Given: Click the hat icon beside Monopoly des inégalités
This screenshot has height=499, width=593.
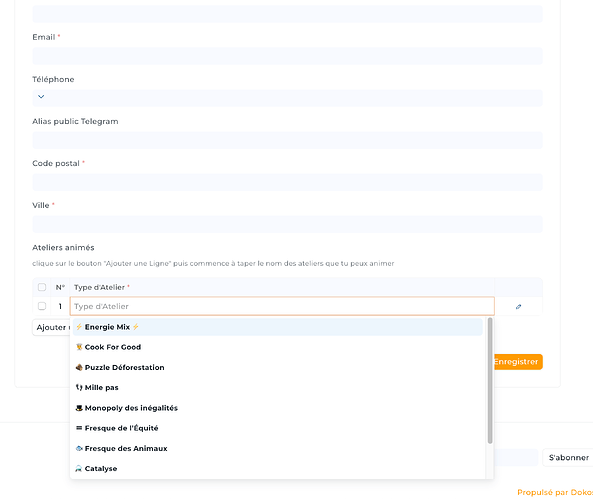Looking at the screenshot, I should [x=79, y=408].
